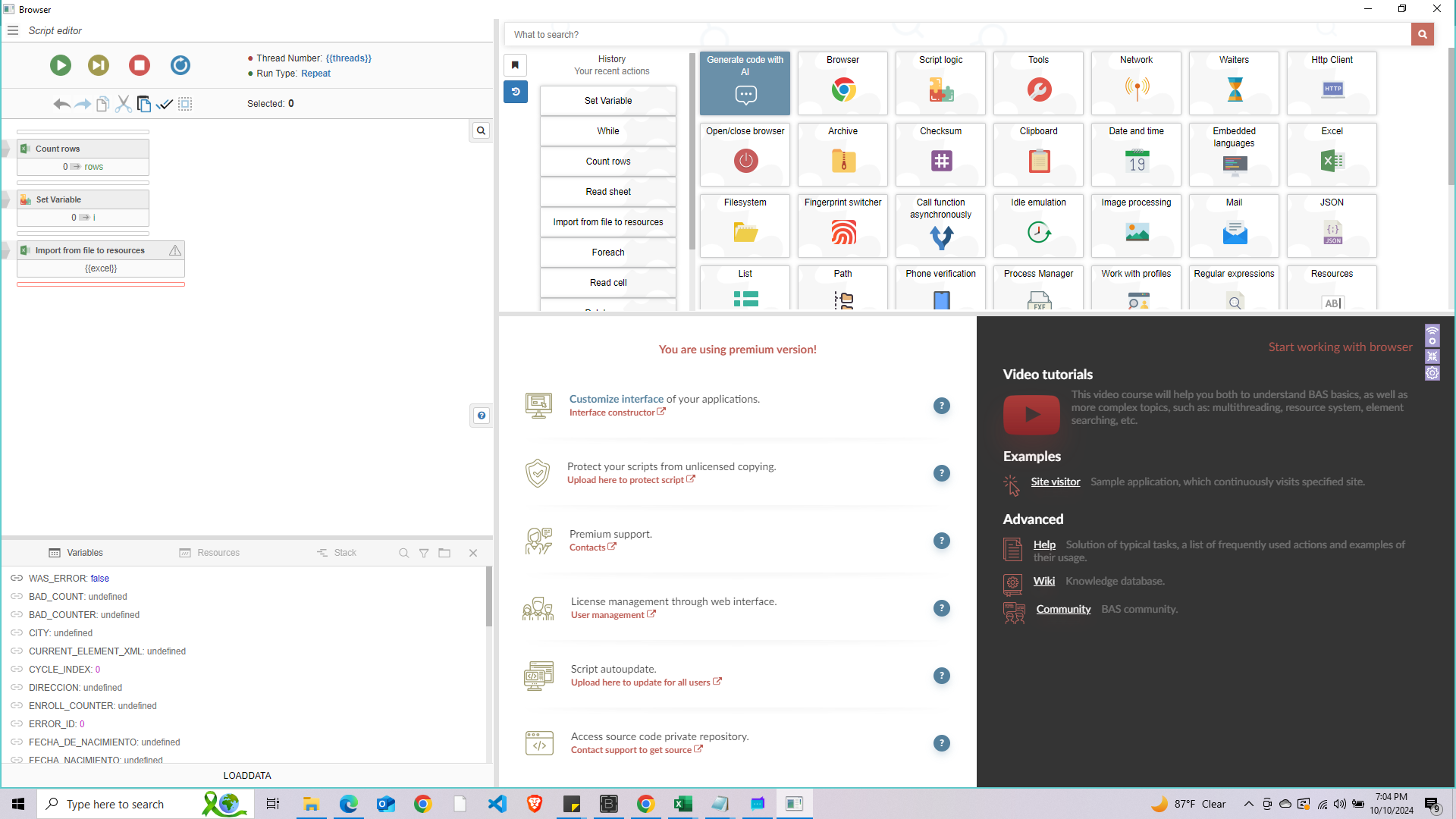
Task: Open the Interface constructor link
Action: coord(613,413)
